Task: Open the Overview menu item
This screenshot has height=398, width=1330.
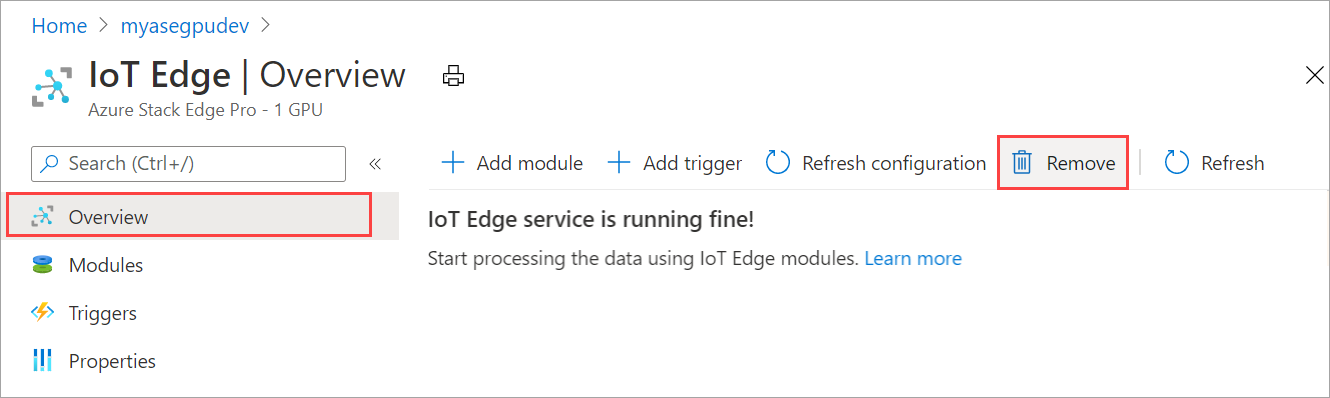Action: [x=187, y=216]
